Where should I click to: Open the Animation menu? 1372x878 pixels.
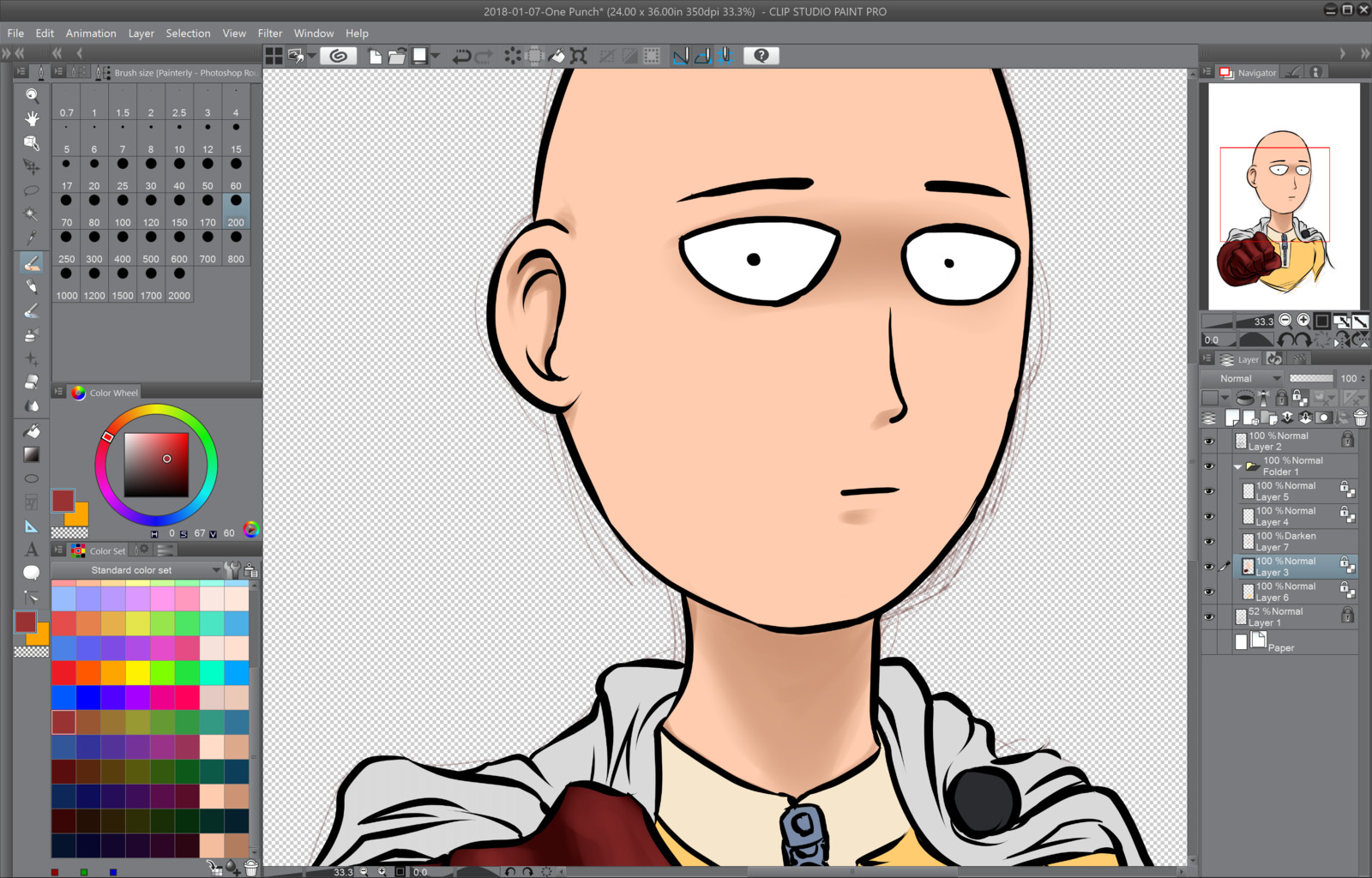point(91,33)
